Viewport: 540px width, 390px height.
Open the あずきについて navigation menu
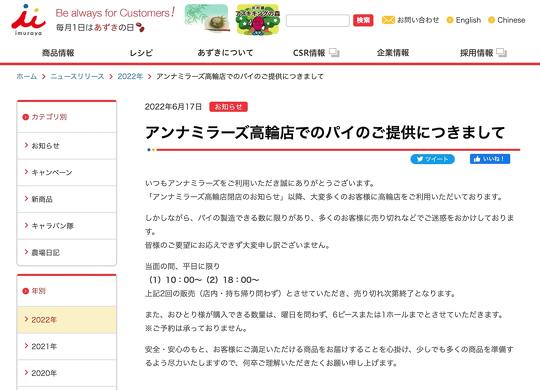point(225,53)
